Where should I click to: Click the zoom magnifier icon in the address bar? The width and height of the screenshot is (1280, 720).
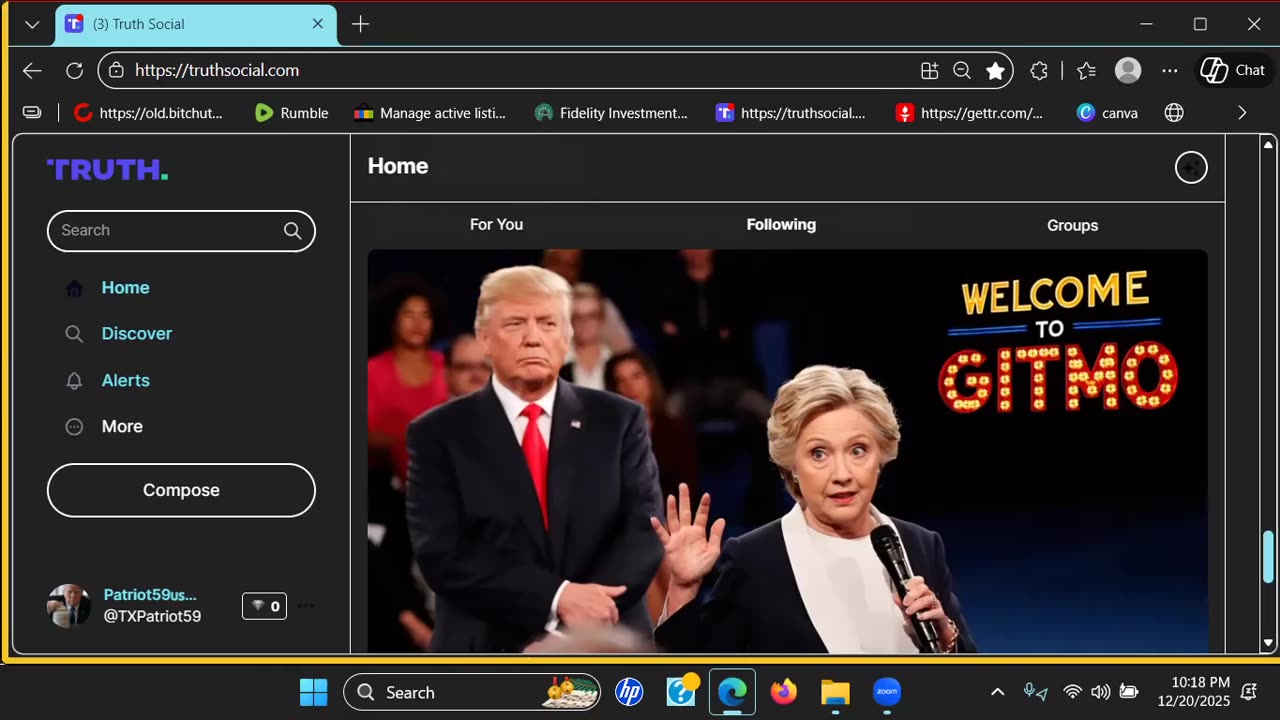pyautogui.click(x=962, y=70)
